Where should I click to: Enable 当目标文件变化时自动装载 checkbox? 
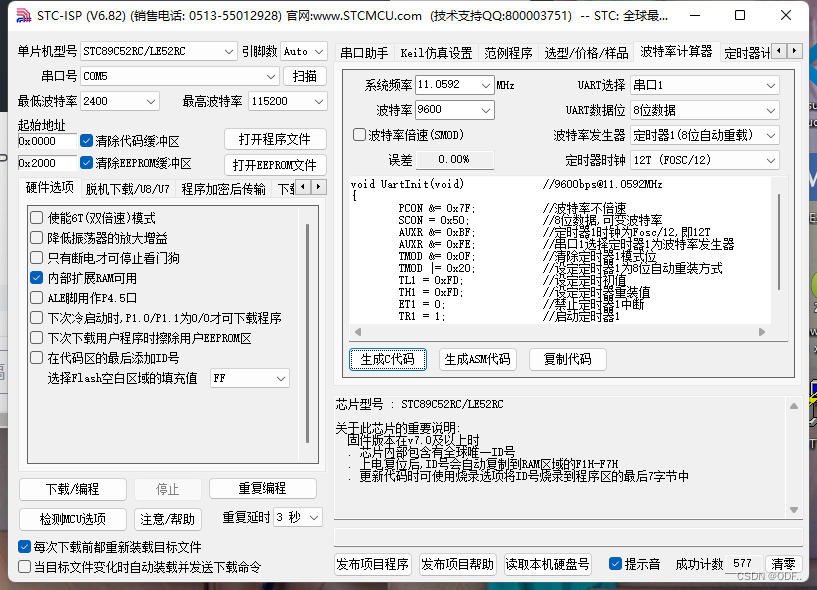[x=24, y=567]
